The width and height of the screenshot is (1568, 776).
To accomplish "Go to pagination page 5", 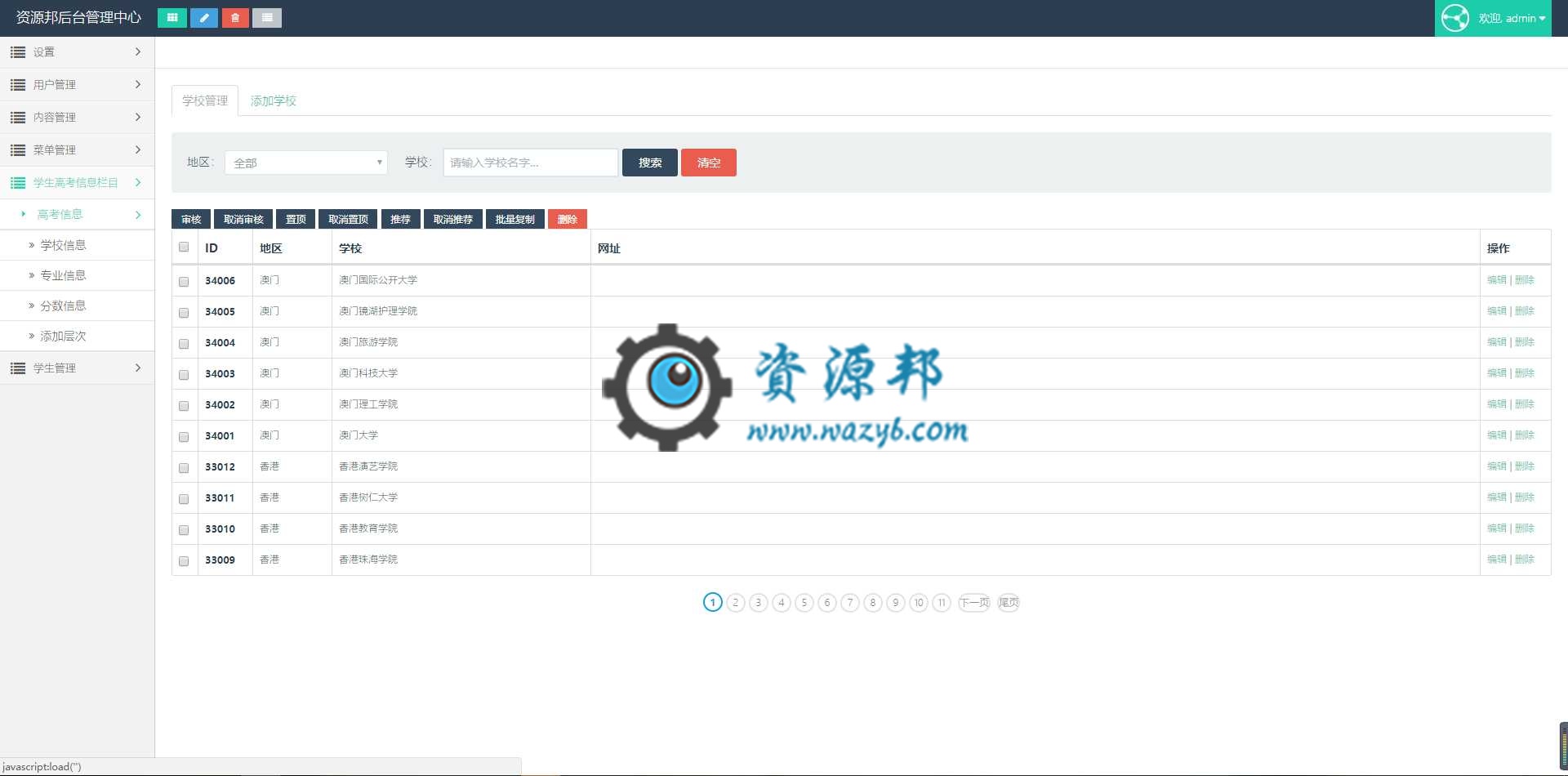I will click(x=804, y=603).
